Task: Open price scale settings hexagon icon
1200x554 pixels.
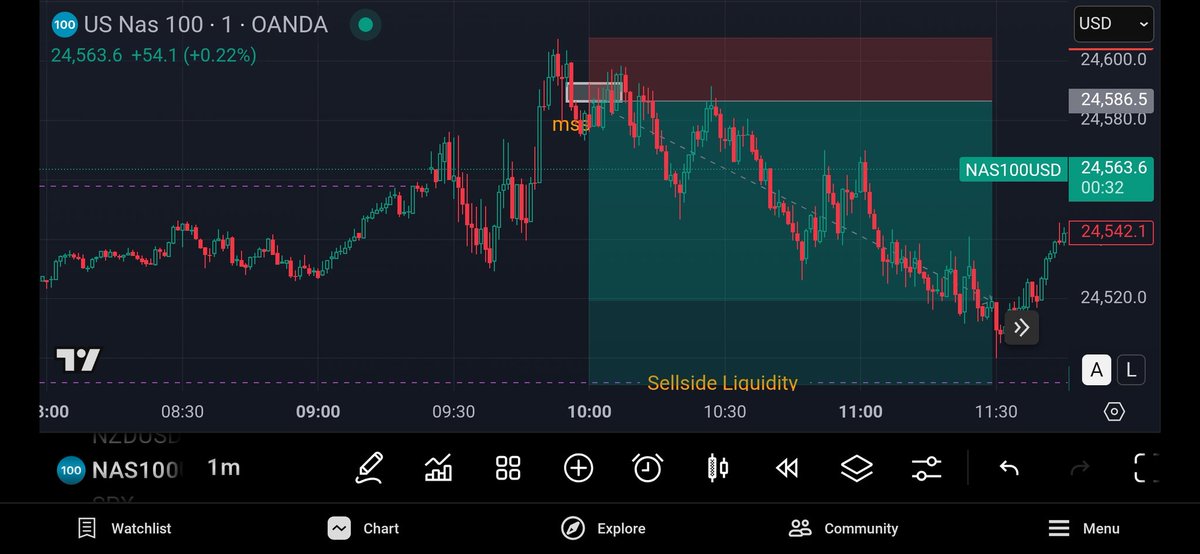Action: click(x=1114, y=412)
